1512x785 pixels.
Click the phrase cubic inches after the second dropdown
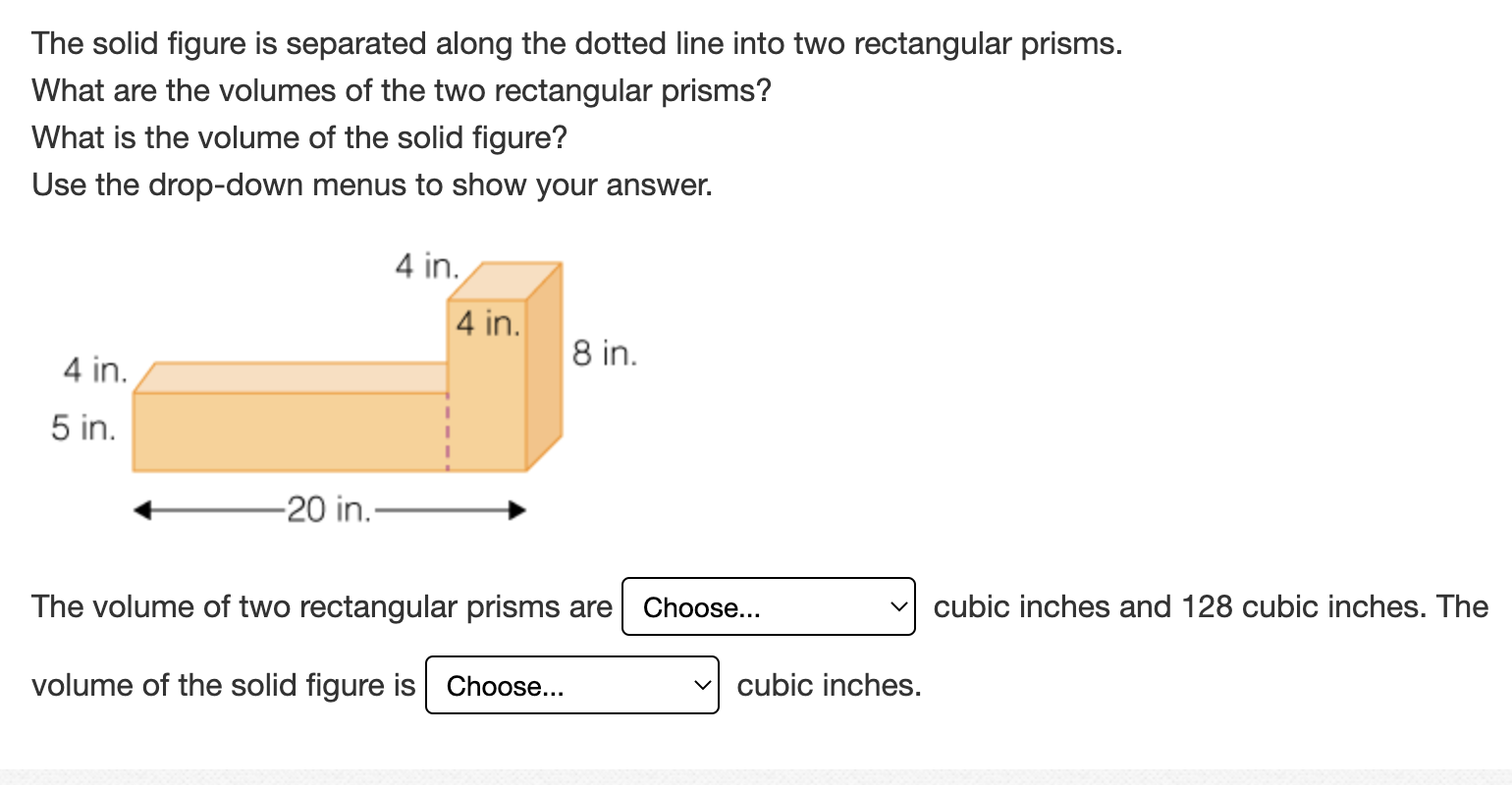[828, 685]
